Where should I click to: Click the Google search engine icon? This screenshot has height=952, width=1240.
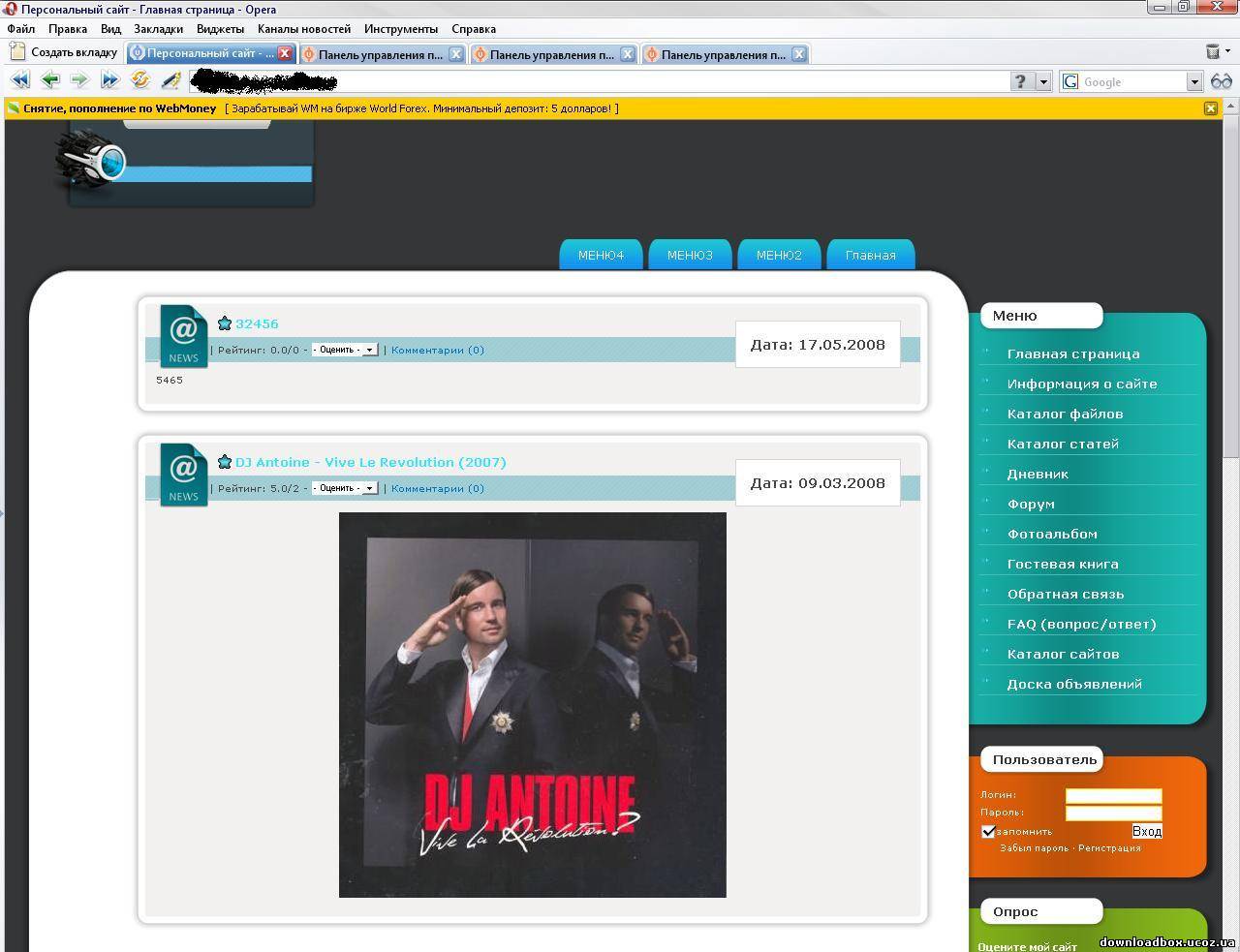click(1070, 81)
